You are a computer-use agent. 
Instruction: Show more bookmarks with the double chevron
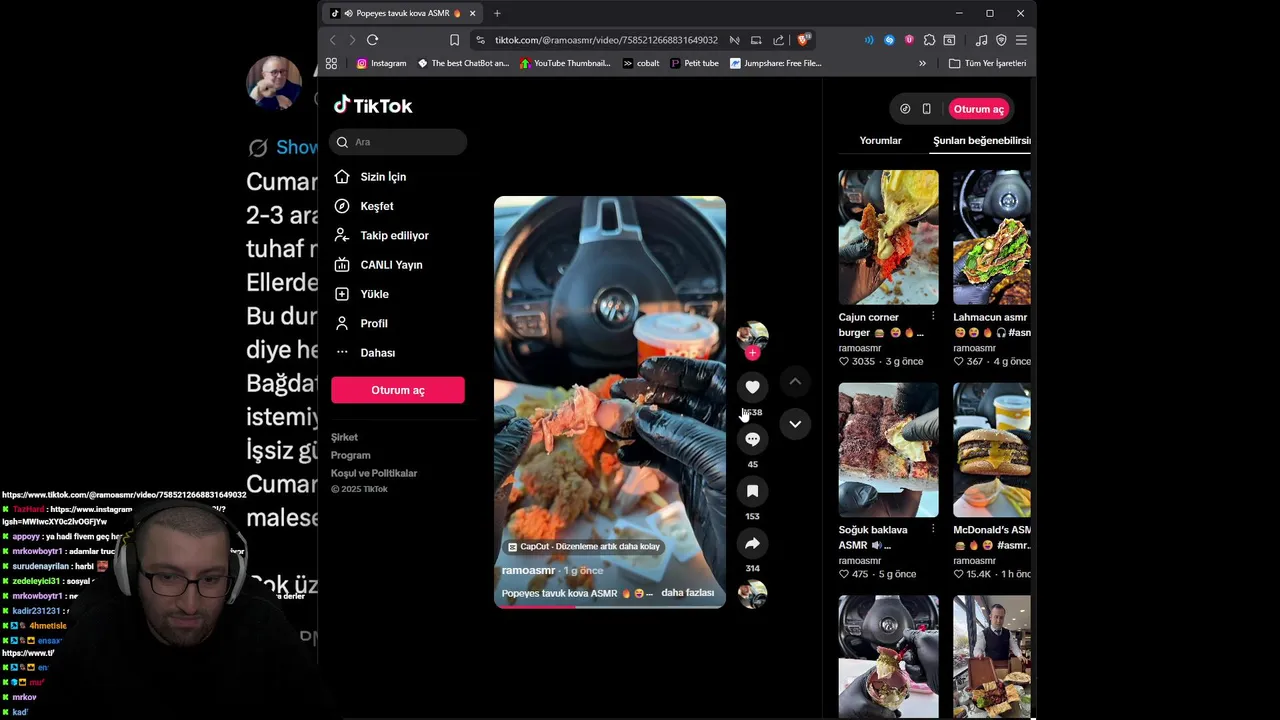click(x=922, y=63)
